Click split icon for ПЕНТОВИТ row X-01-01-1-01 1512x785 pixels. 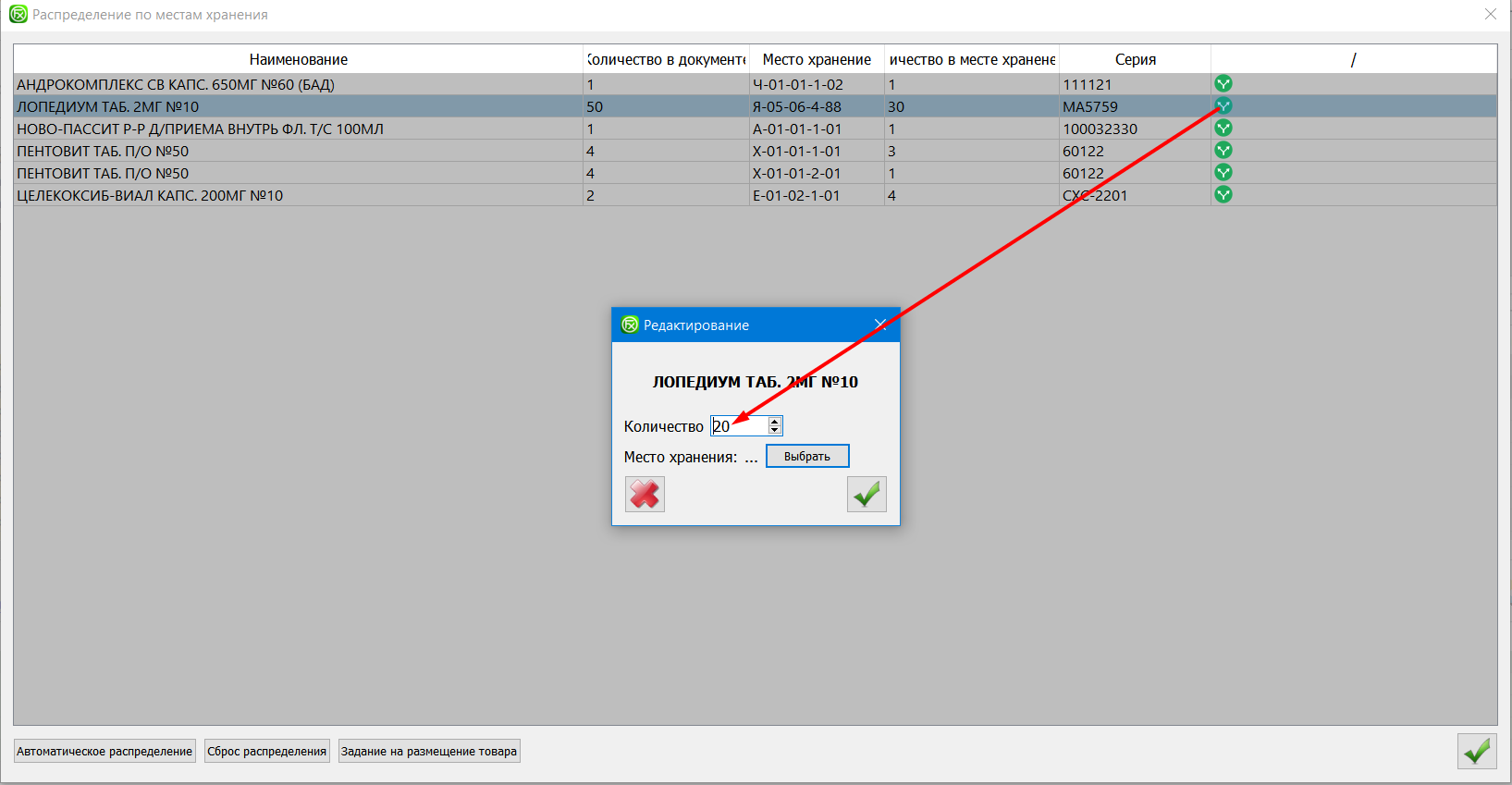pos(1223,151)
